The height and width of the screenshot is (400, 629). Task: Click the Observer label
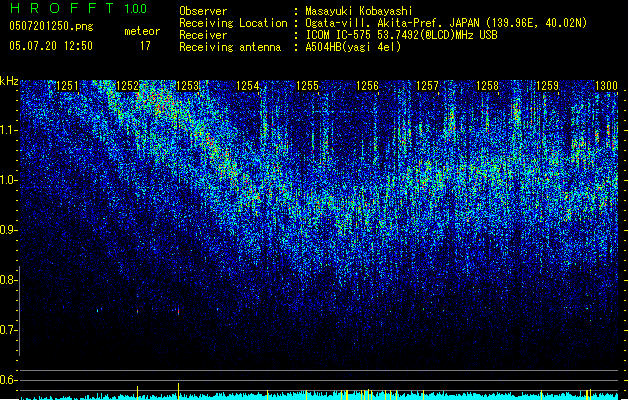[203, 11]
